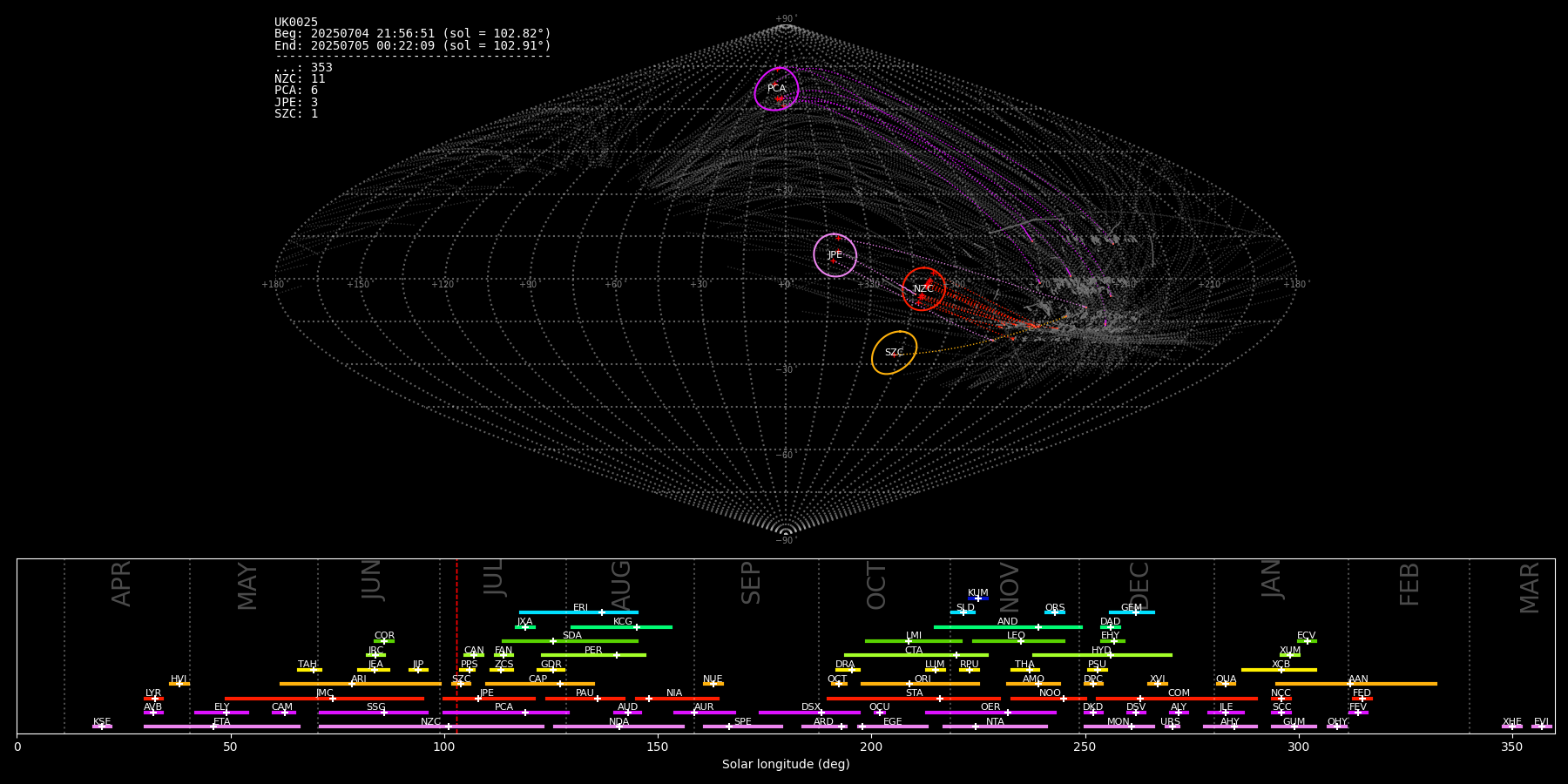The width and height of the screenshot is (1568, 784).
Task: Click the 'JPE: 3' count in the legend
Action: [x=296, y=103]
